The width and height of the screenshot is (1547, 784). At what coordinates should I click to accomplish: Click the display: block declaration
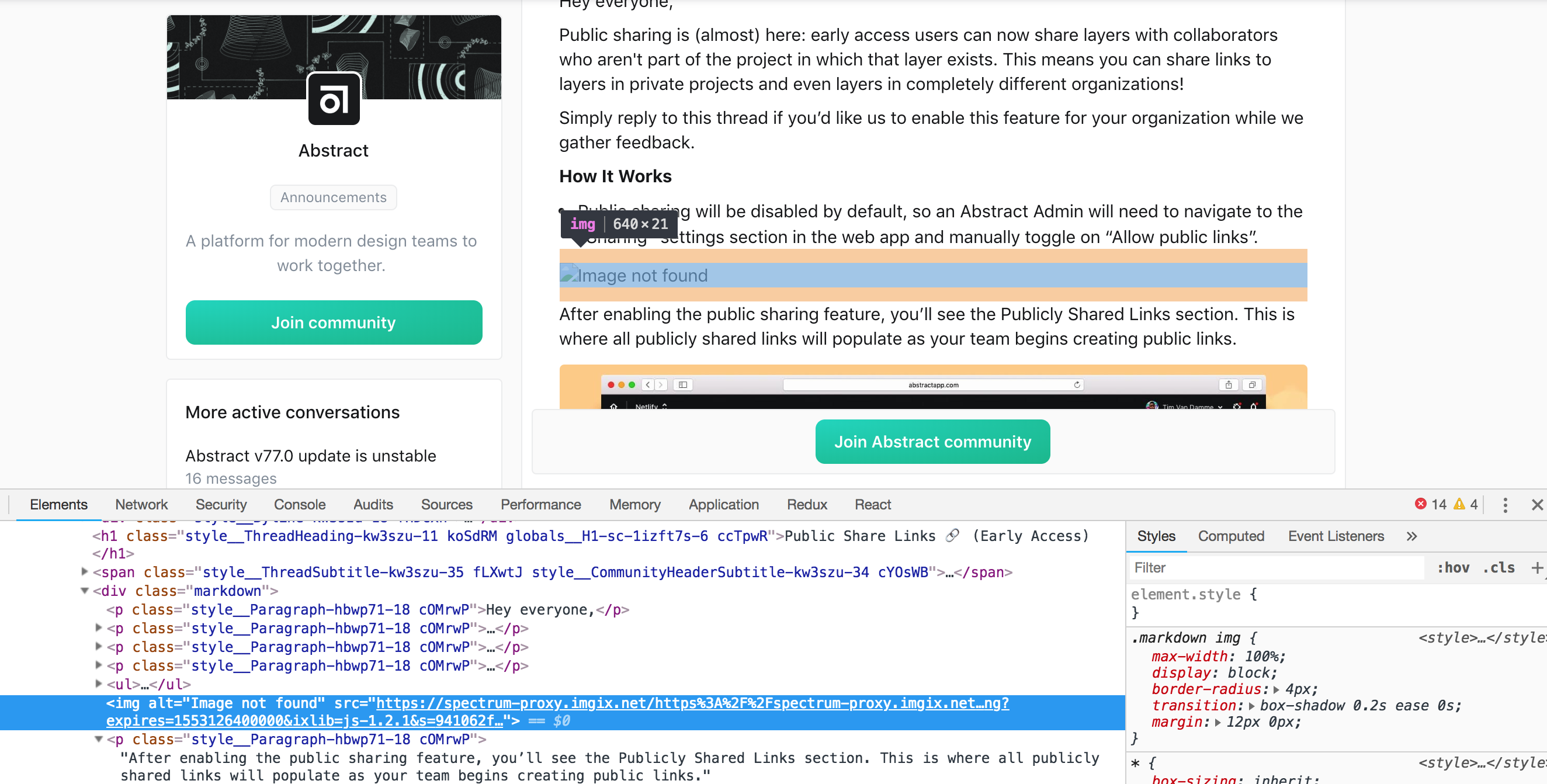click(x=1213, y=672)
